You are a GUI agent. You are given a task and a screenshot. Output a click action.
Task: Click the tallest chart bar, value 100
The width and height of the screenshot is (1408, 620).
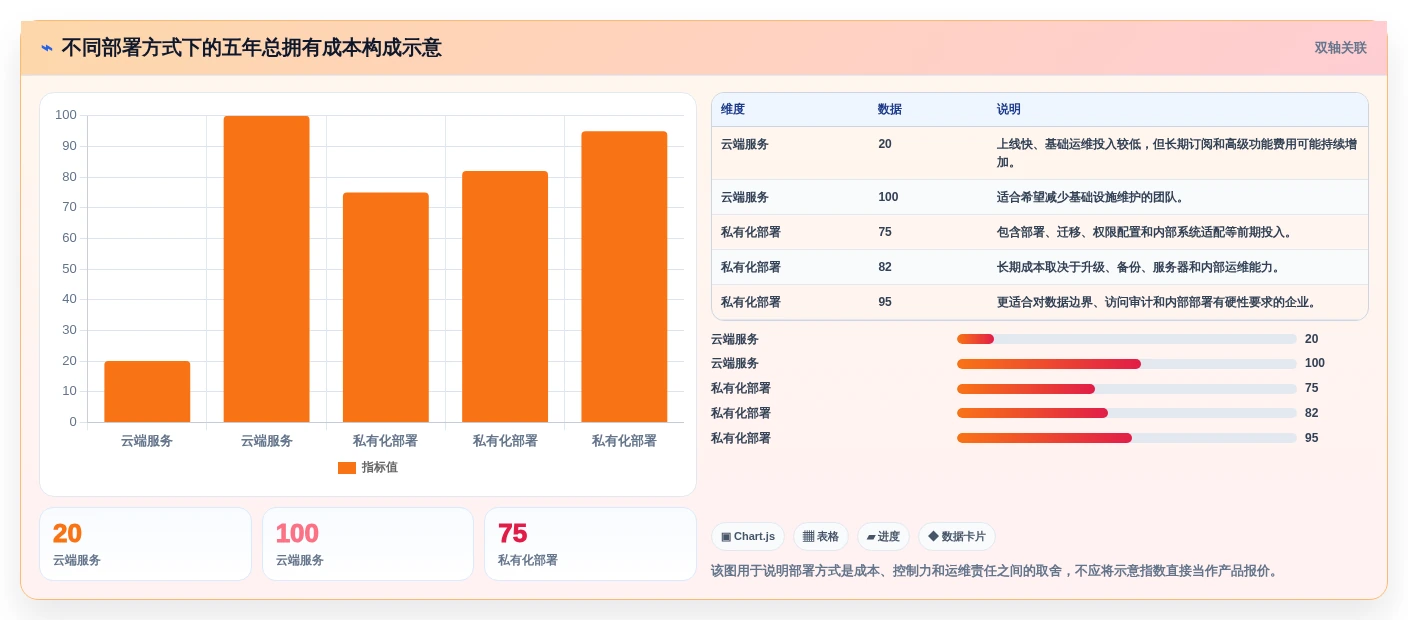pyautogui.click(x=266, y=269)
